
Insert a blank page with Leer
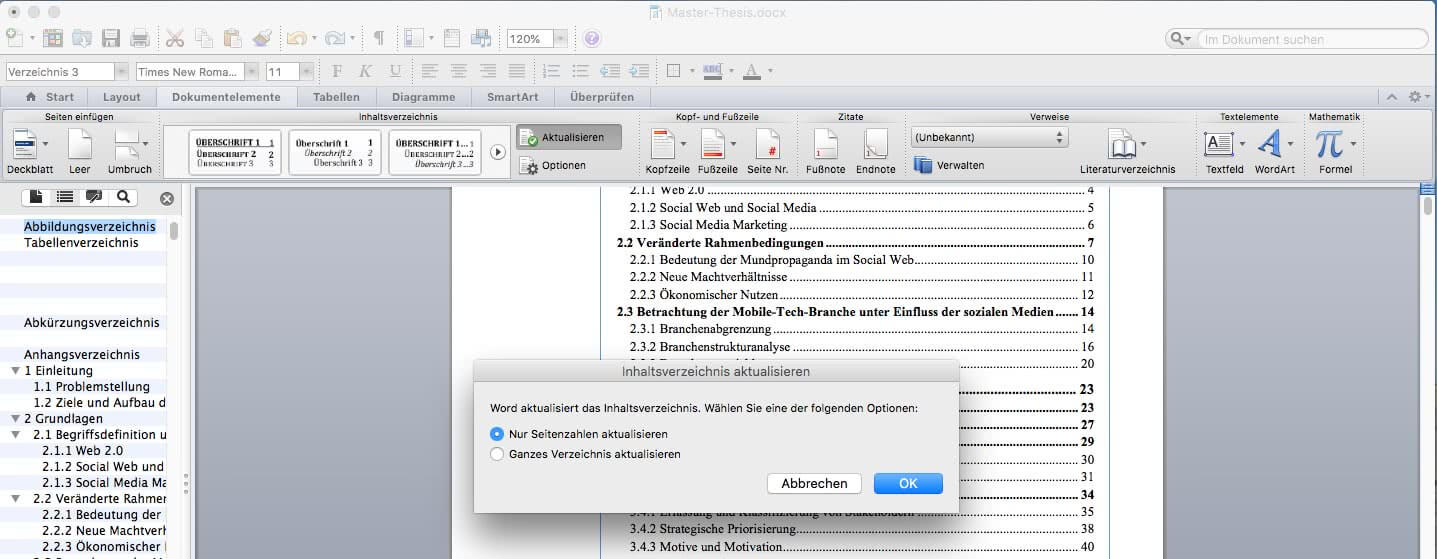tap(79, 146)
